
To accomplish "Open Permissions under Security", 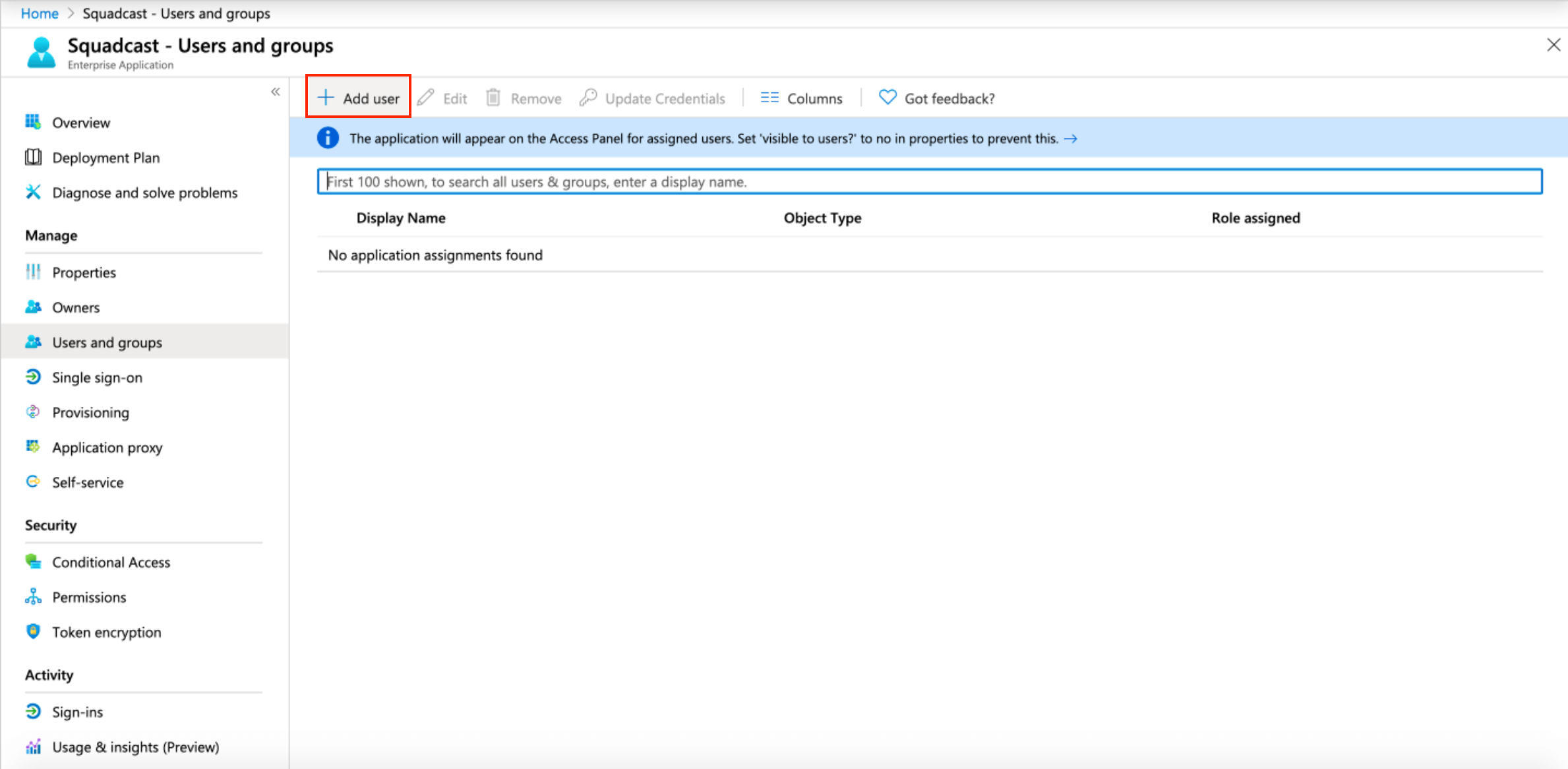I will point(90,597).
